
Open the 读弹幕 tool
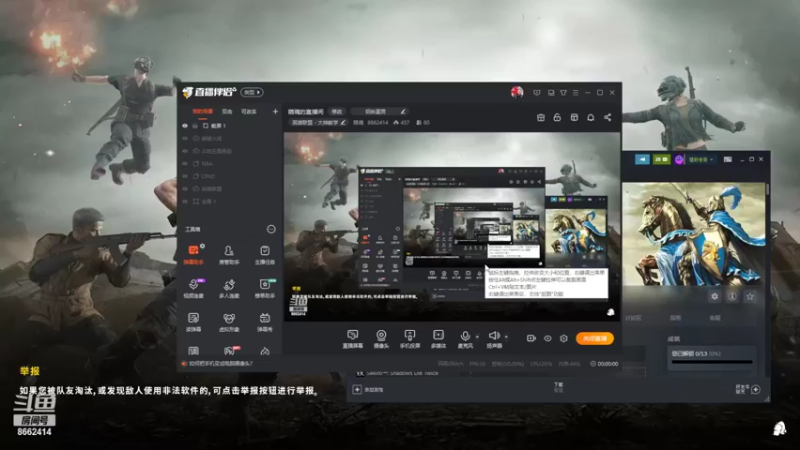[x=193, y=322]
